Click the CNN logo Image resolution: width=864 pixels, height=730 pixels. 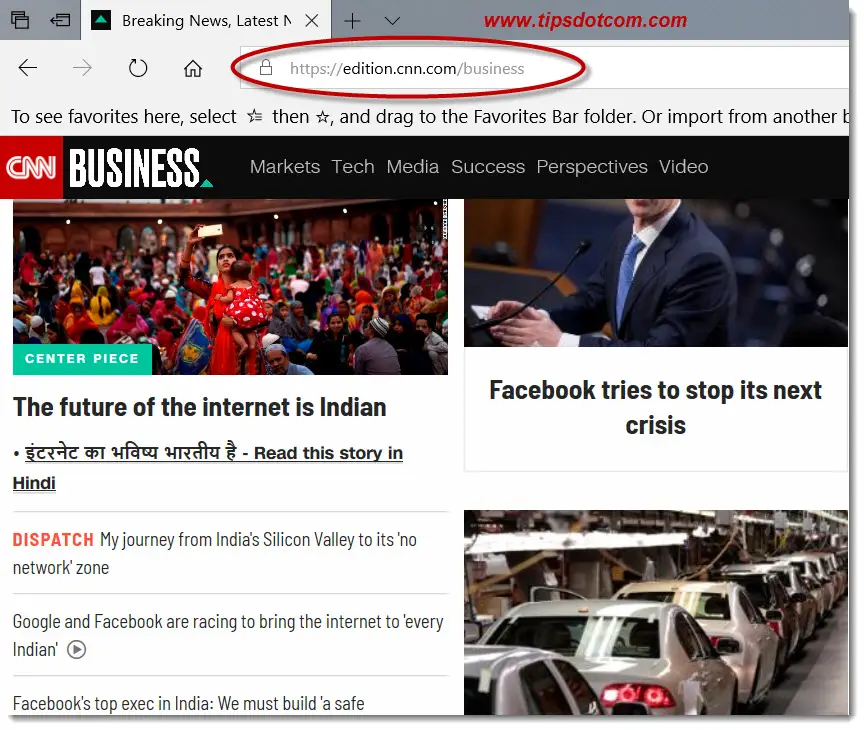pos(31,167)
